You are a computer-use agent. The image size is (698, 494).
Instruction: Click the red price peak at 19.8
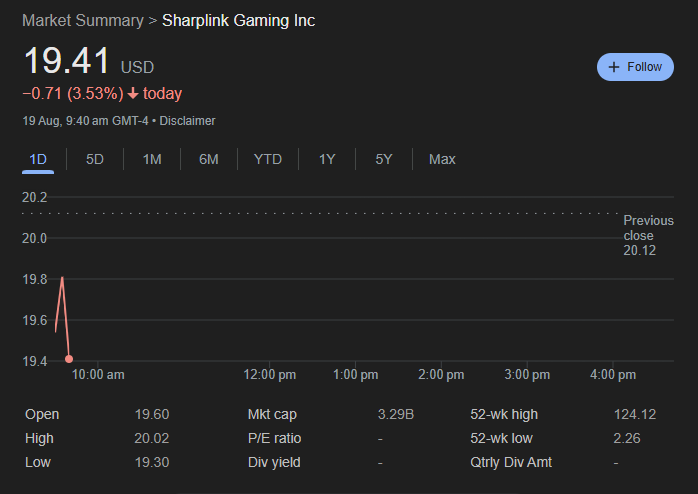click(x=63, y=278)
